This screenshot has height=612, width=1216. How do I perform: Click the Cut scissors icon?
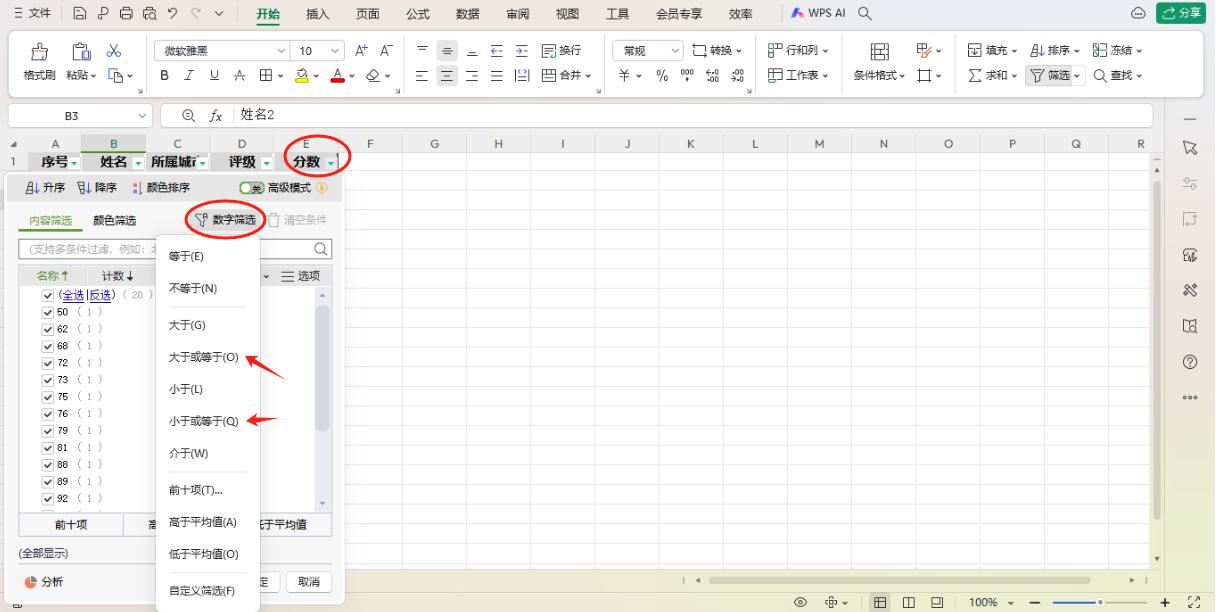point(114,51)
